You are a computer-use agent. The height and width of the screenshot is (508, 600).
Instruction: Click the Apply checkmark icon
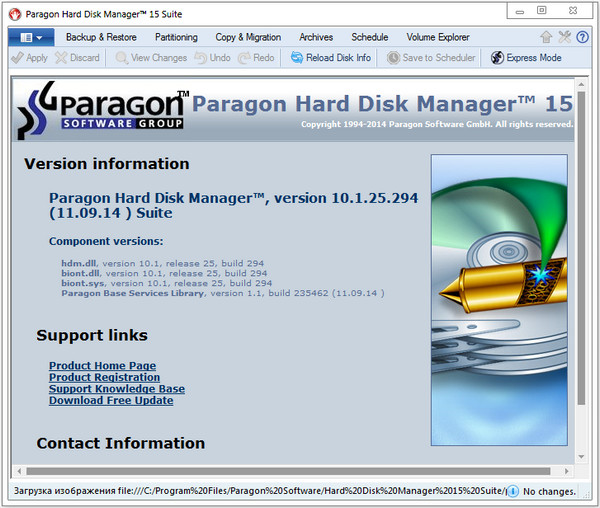17,58
